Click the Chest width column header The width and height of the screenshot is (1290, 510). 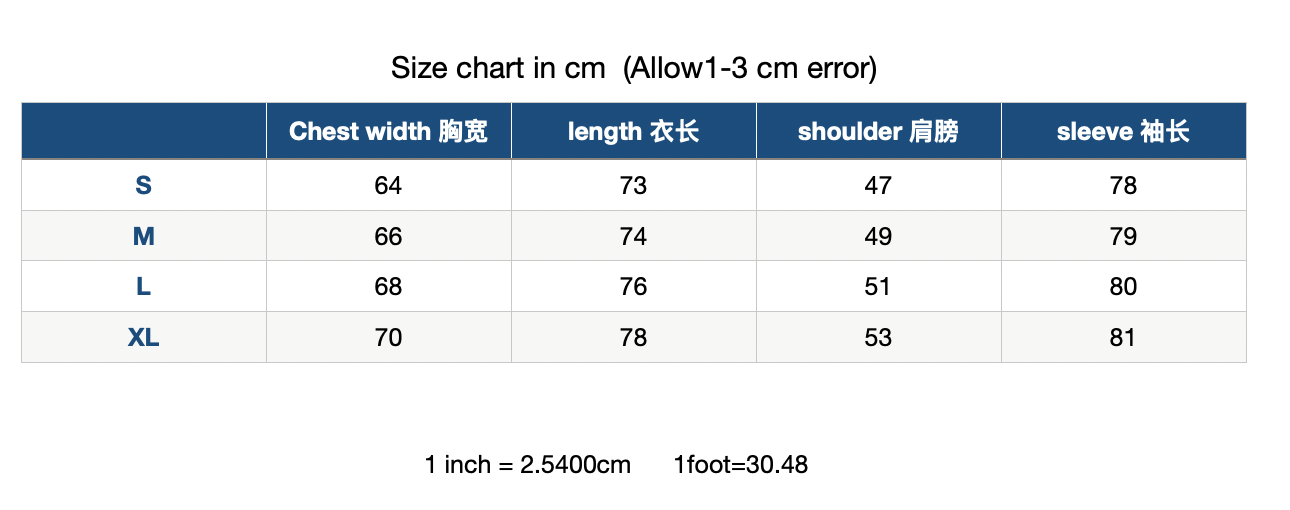[388, 131]
